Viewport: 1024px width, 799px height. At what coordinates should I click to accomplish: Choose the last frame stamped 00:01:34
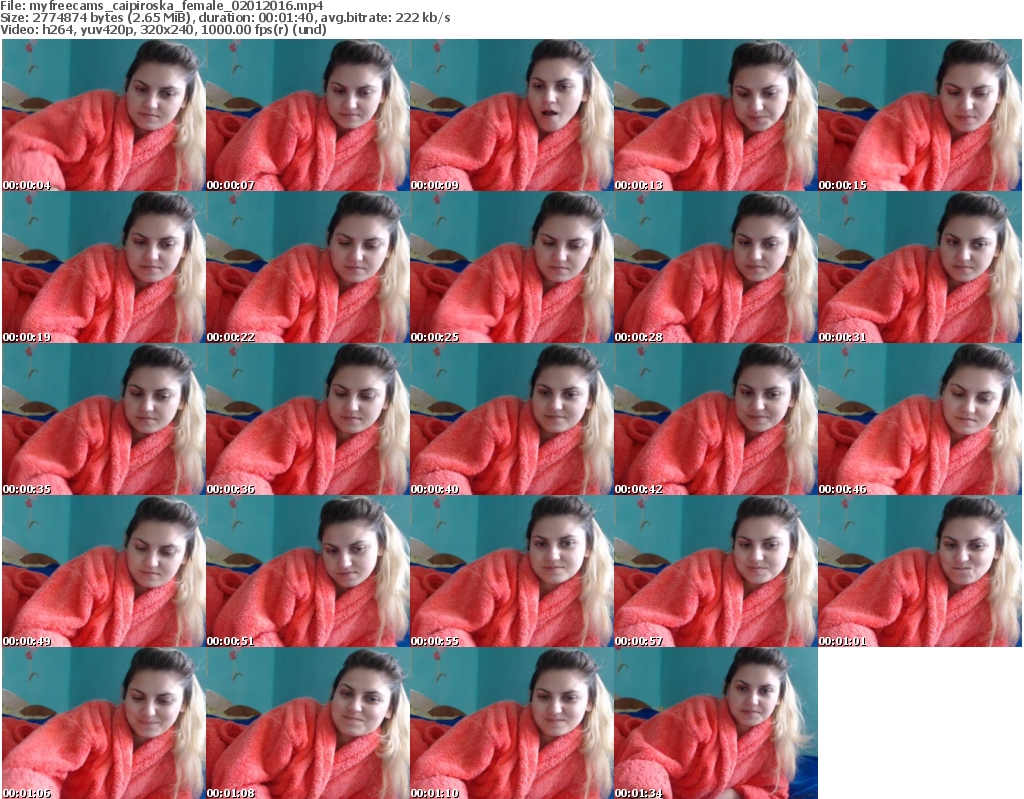[x=716, y=723]
